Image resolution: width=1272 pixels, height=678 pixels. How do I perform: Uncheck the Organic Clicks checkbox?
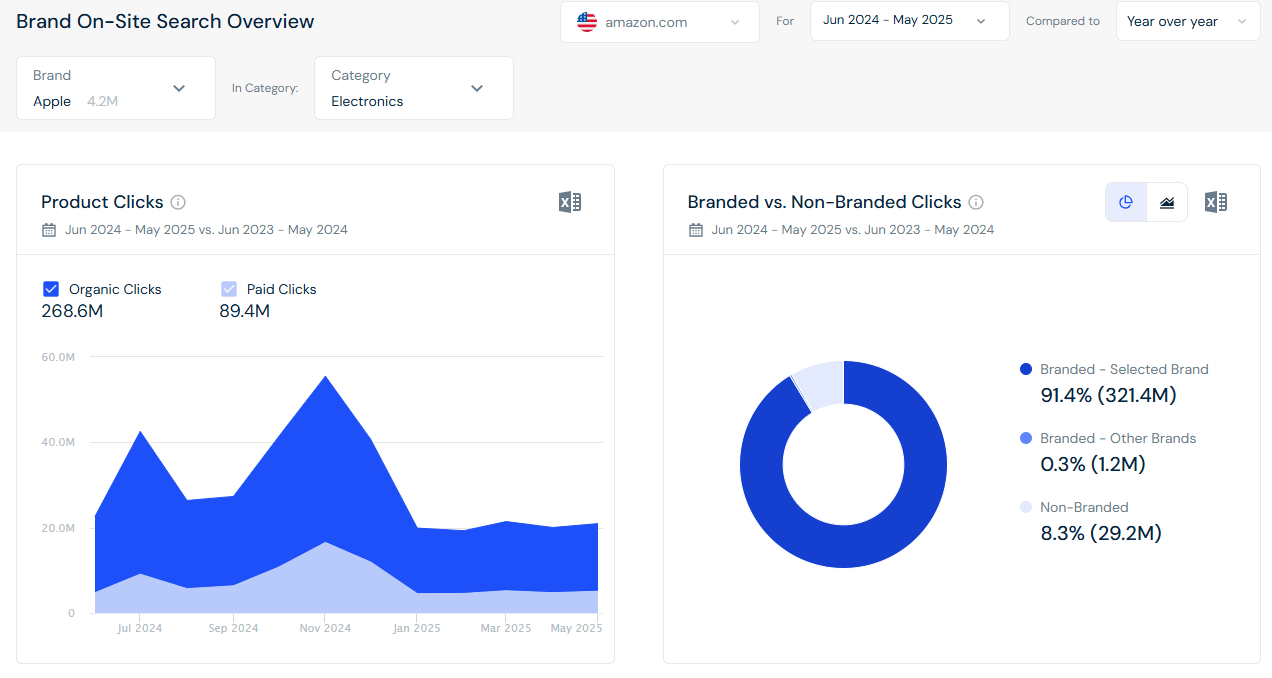51,289
